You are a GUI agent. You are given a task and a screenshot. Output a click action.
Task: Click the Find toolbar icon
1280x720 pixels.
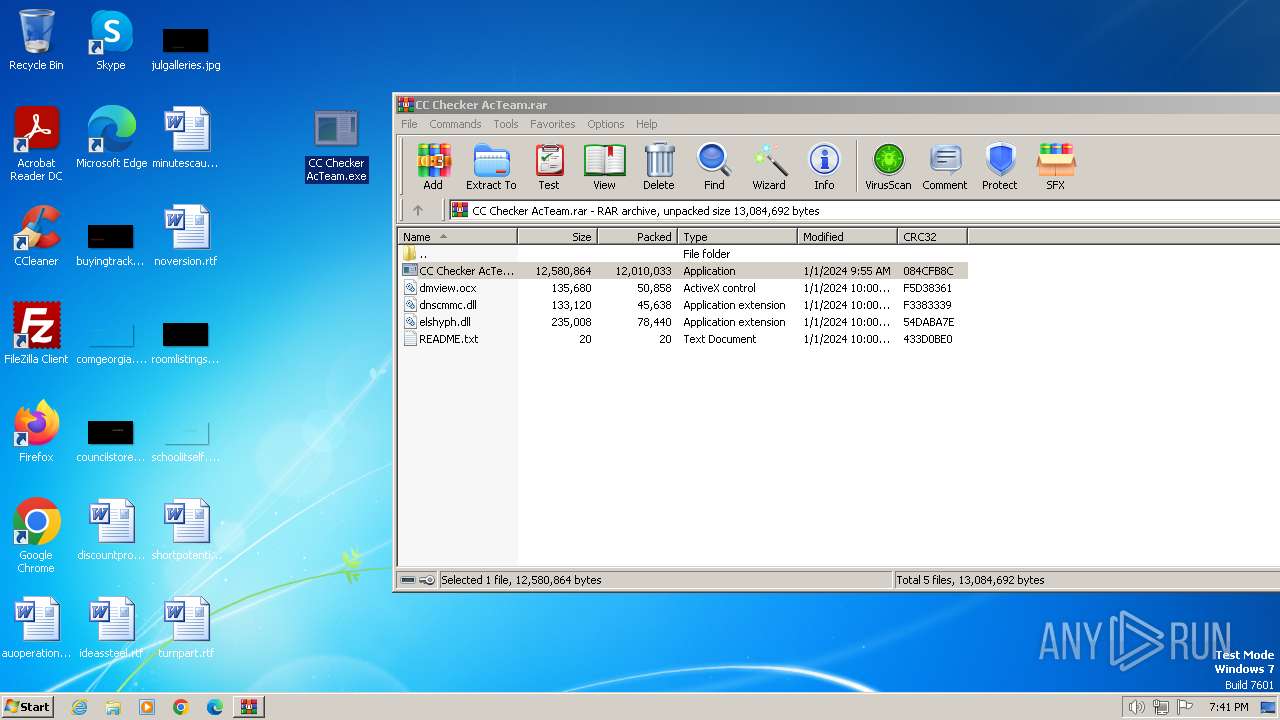tap(714, 166)
